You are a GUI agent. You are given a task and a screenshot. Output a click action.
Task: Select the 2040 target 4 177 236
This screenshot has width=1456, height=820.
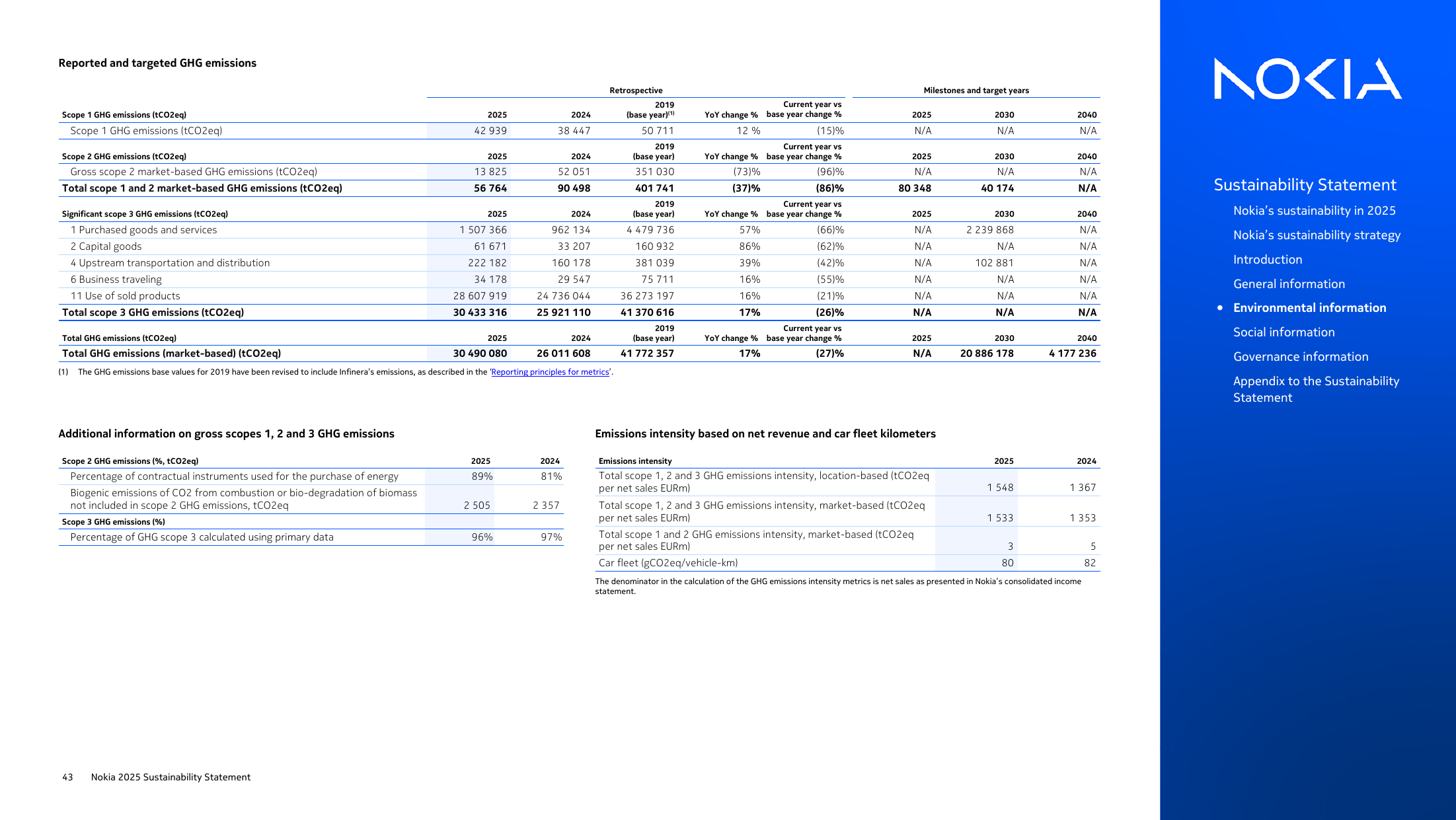click(1072, 354)
